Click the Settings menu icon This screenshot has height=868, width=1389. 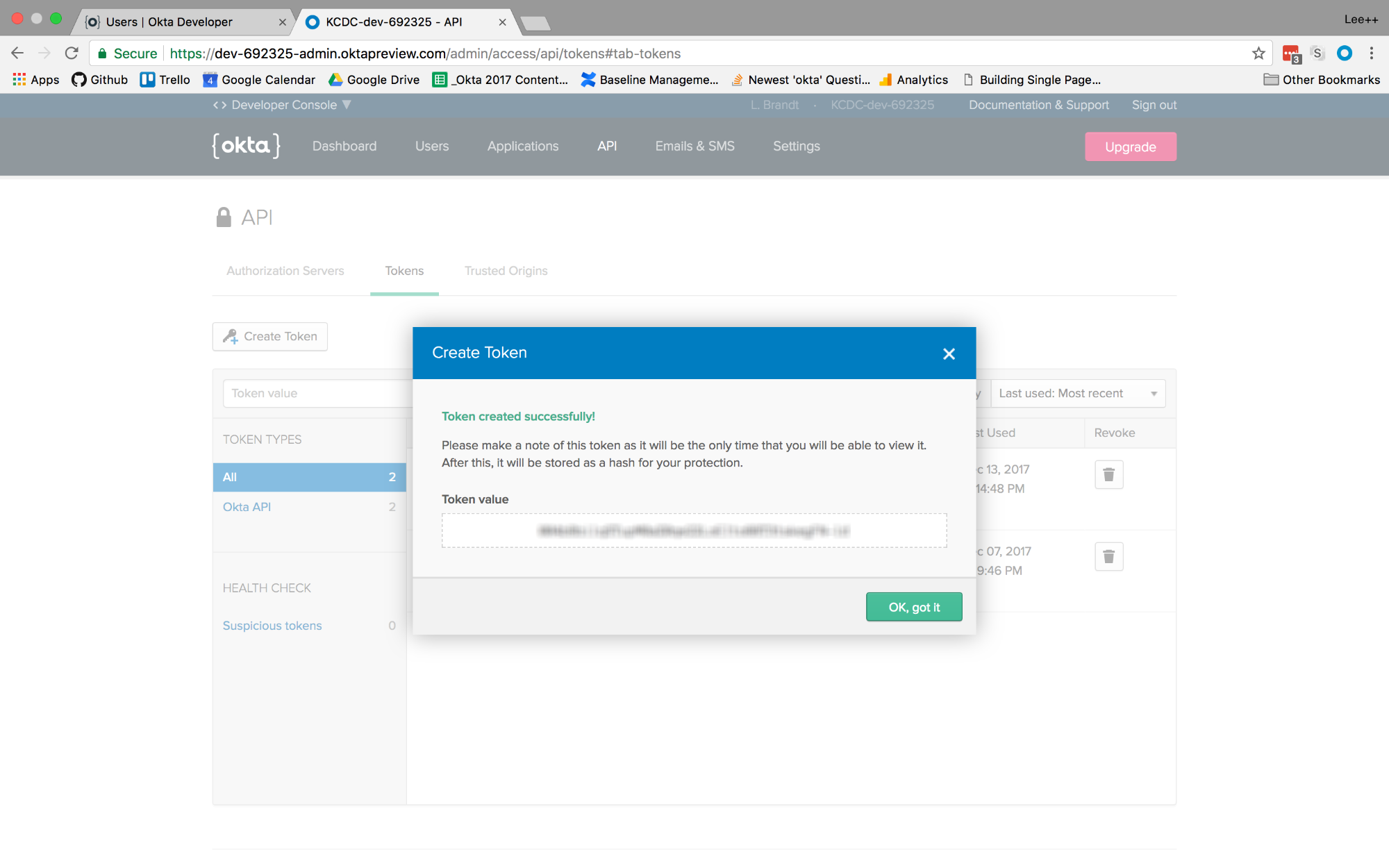coord(797,146)
